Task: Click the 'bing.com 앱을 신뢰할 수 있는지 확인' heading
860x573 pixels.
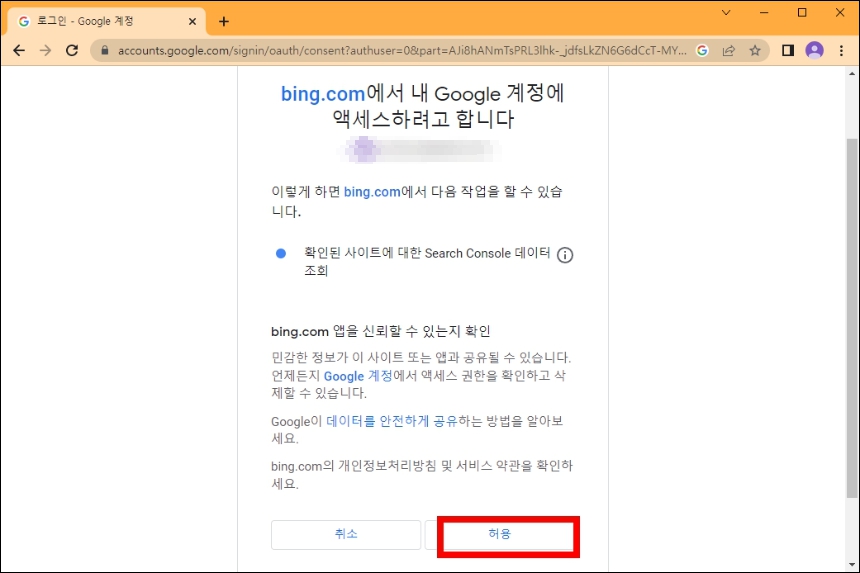Action: click(x=381, y=331)
